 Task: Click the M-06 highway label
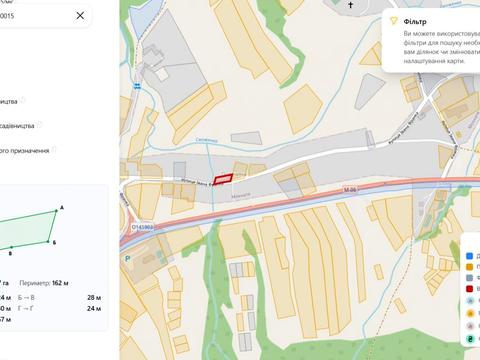pos(350,190)
